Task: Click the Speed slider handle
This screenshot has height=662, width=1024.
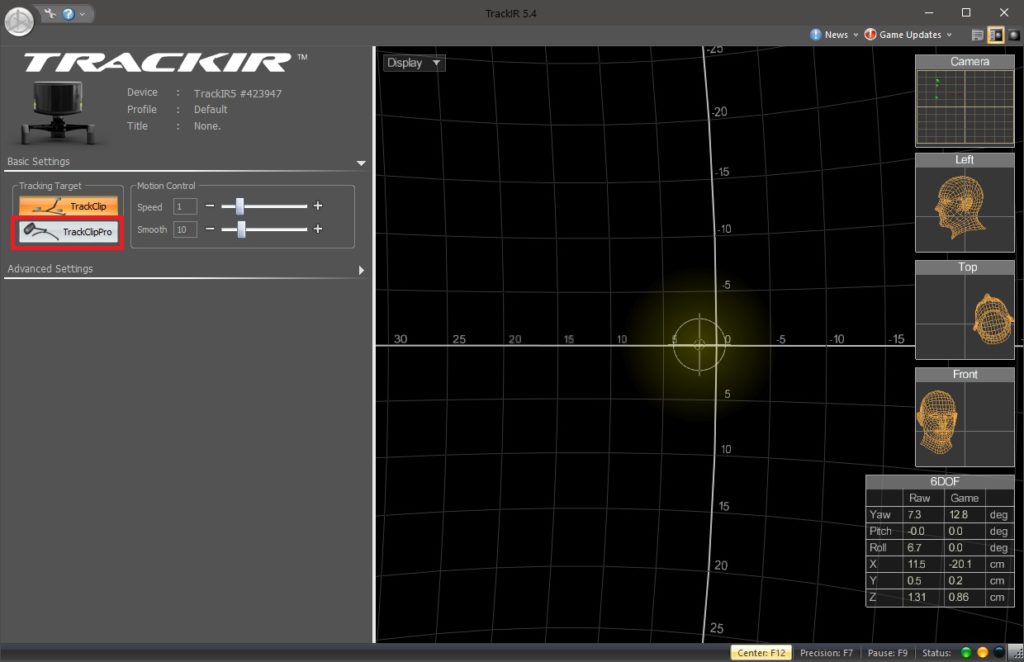Action: (240, 206)
